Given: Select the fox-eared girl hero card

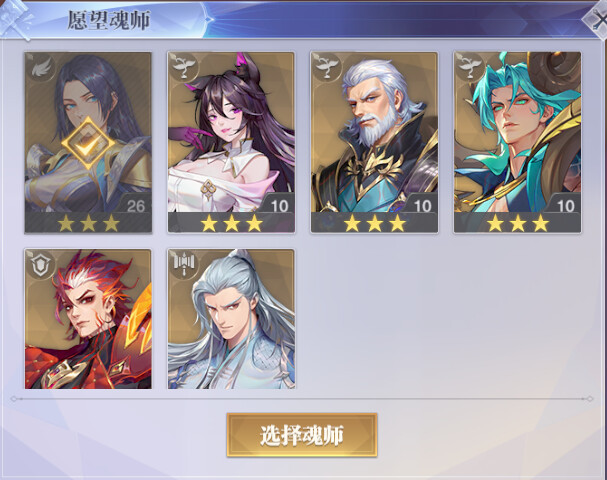Looking at the screenshot, I should tap(231, 142).
